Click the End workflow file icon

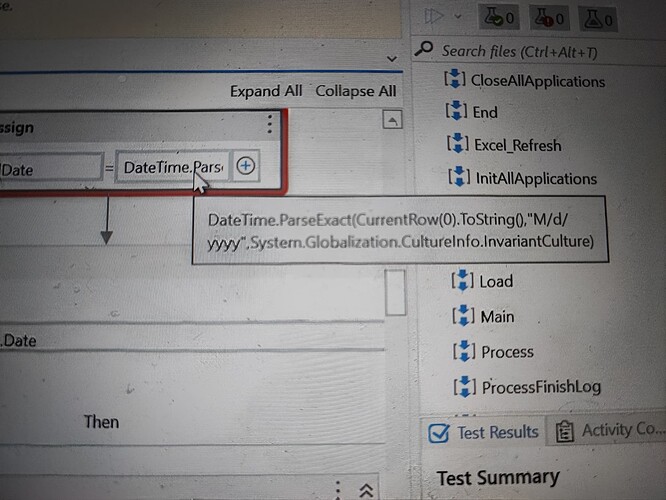pyautogui.click(x=457, y=111)
